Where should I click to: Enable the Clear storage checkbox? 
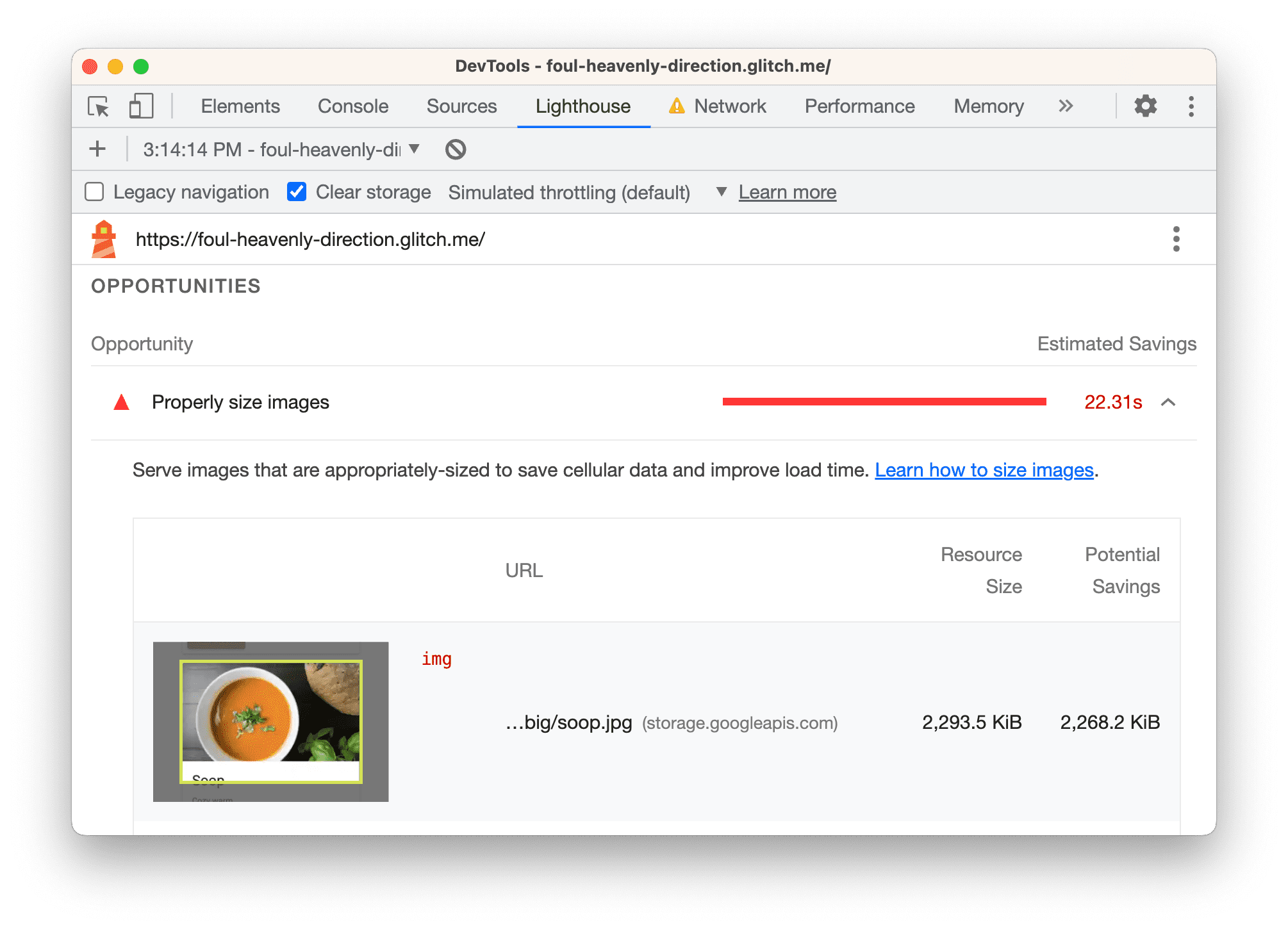pos(297,192)
